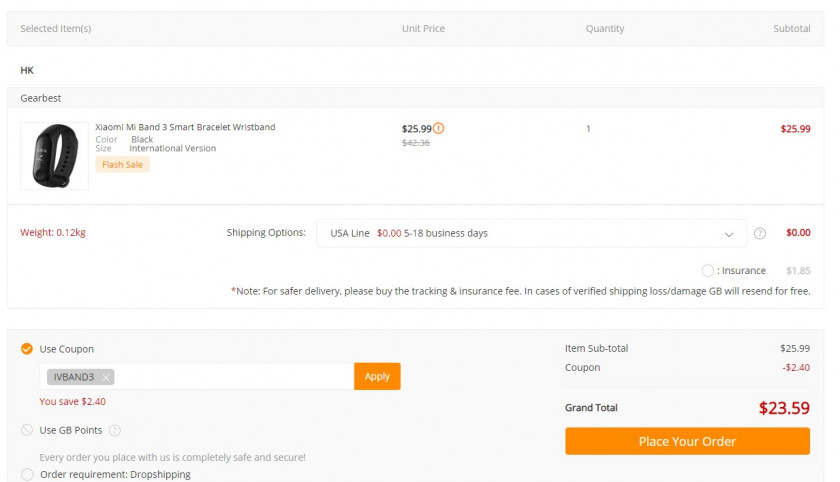
Task: Click the Grand Total amount $23.59
Action: coord(783,408)
